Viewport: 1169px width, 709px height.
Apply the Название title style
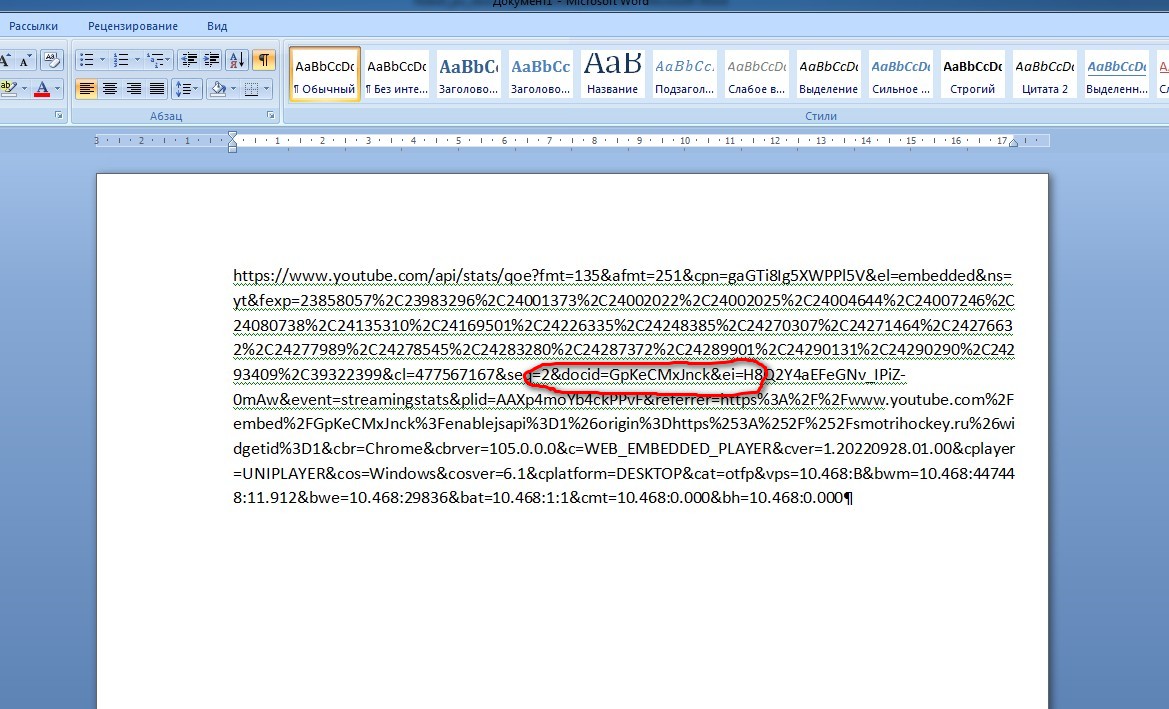[612, 74]
